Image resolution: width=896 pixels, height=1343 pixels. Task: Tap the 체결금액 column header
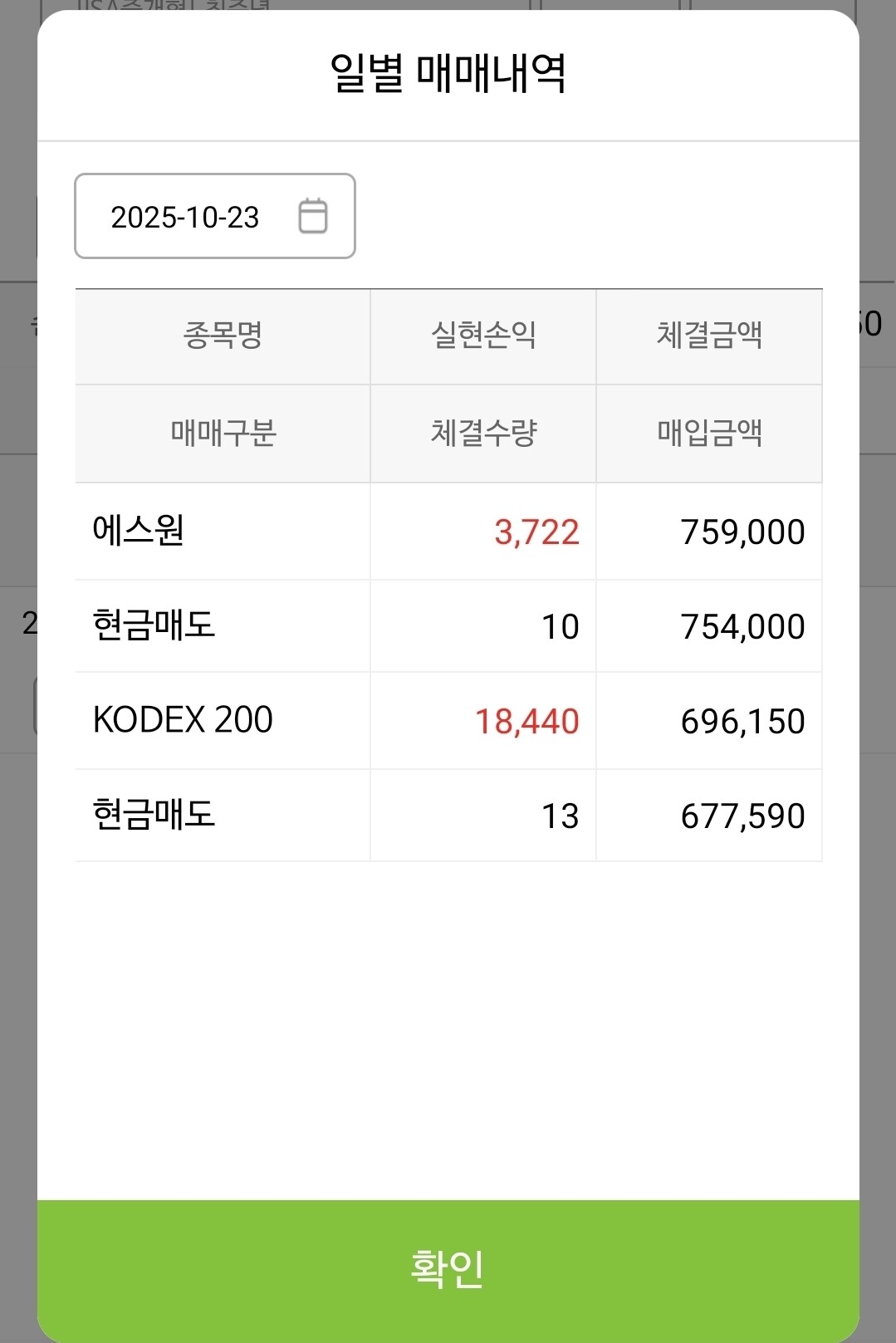coord(709,336)
